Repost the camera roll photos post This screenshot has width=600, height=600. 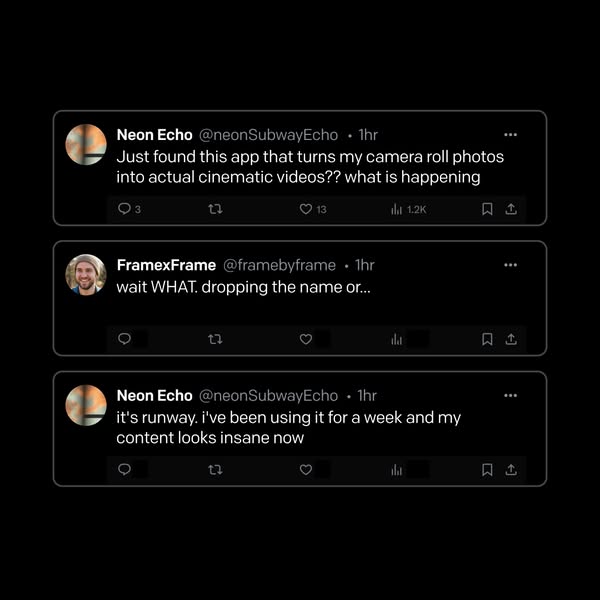[215, 209]
